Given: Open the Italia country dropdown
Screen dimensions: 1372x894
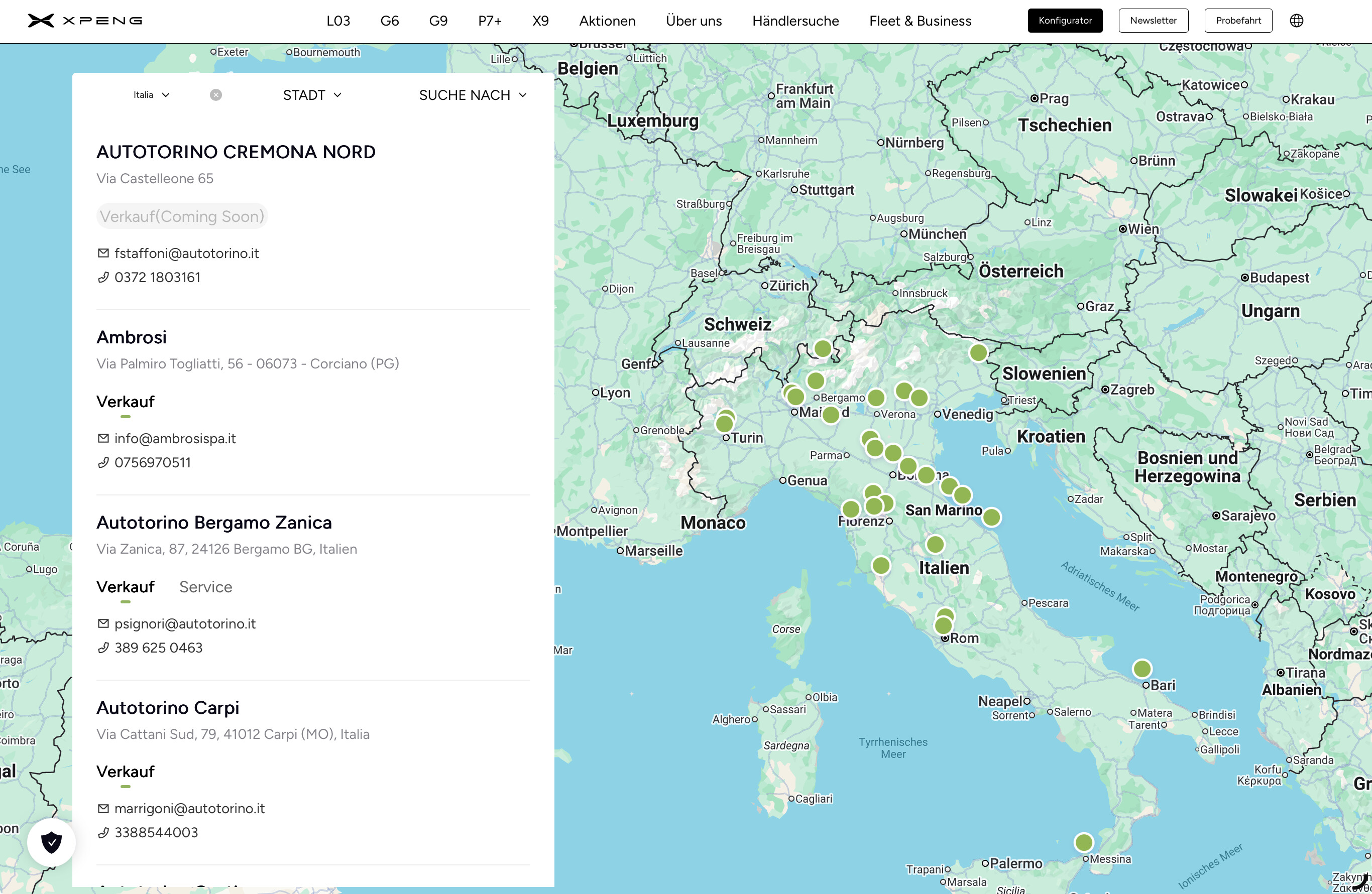Looking at the screenshot, I should coord(152,95).
